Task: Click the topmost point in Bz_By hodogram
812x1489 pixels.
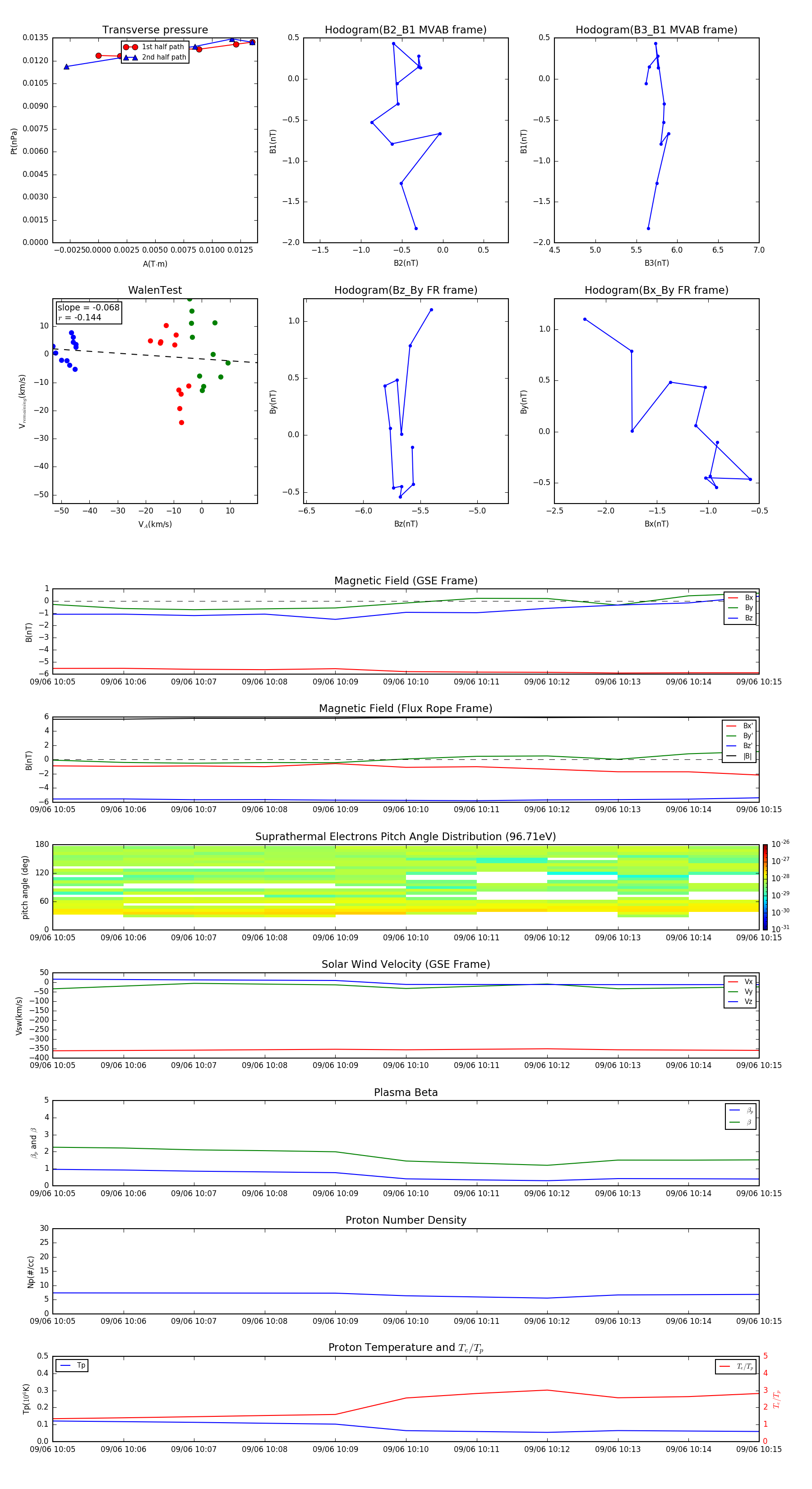Action: [431, 310]
